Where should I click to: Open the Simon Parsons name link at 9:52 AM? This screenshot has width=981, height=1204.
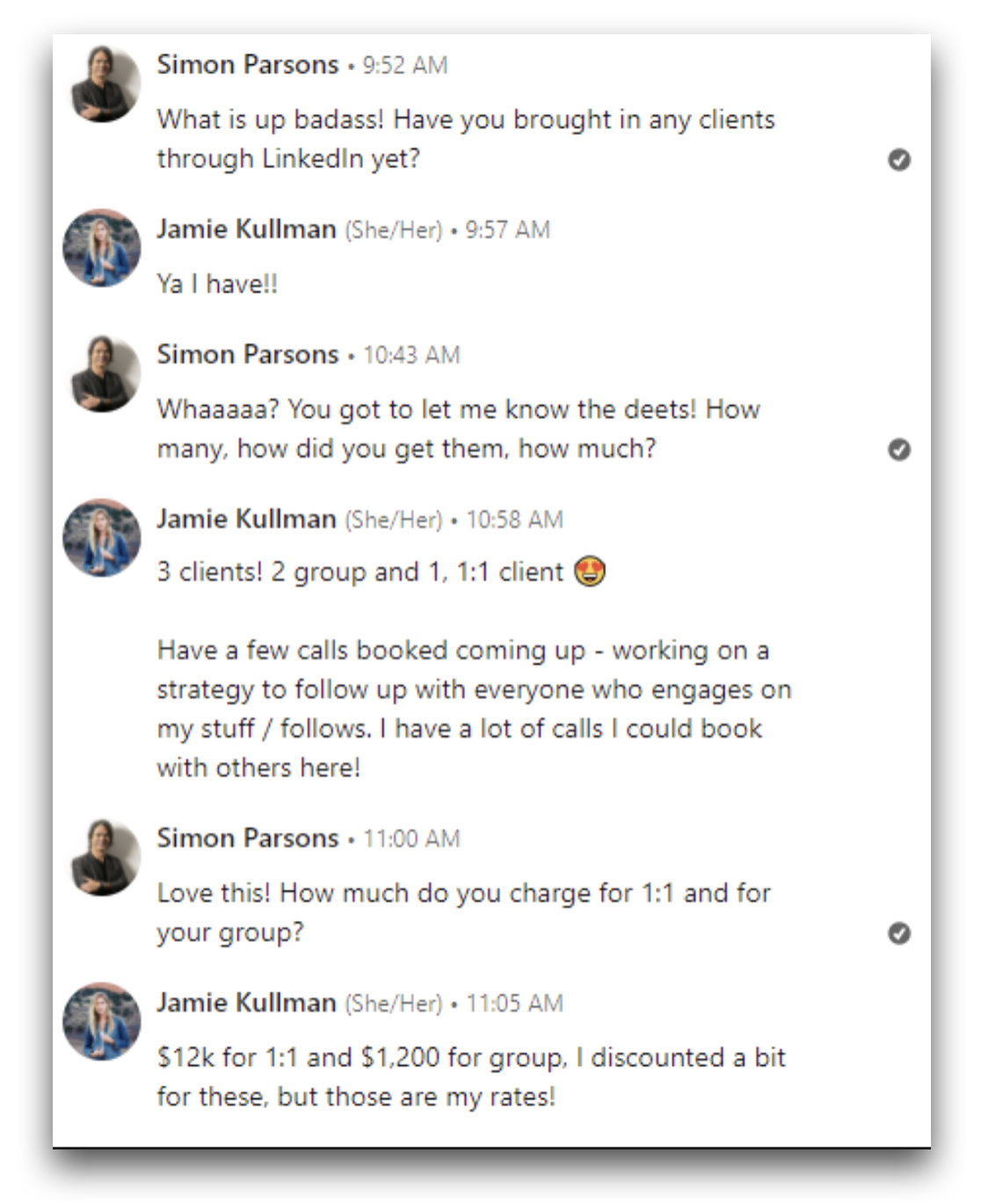click(x=247, y=65)
